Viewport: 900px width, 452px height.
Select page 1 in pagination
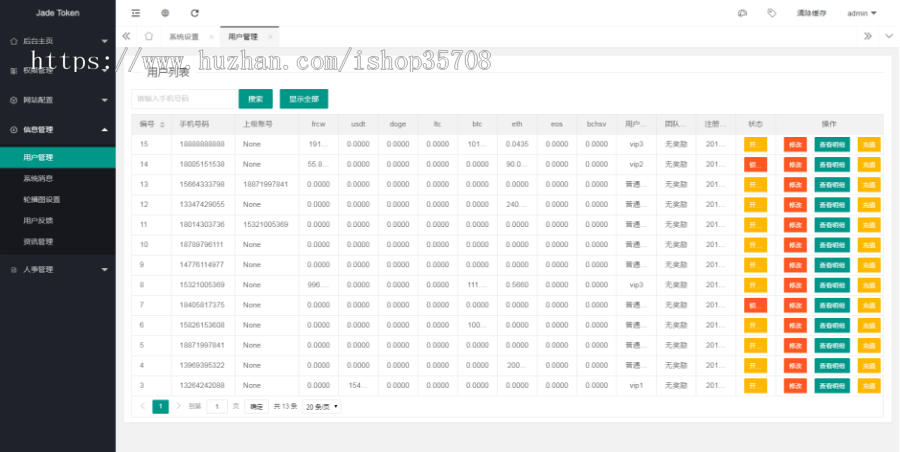tap(161, 407)
